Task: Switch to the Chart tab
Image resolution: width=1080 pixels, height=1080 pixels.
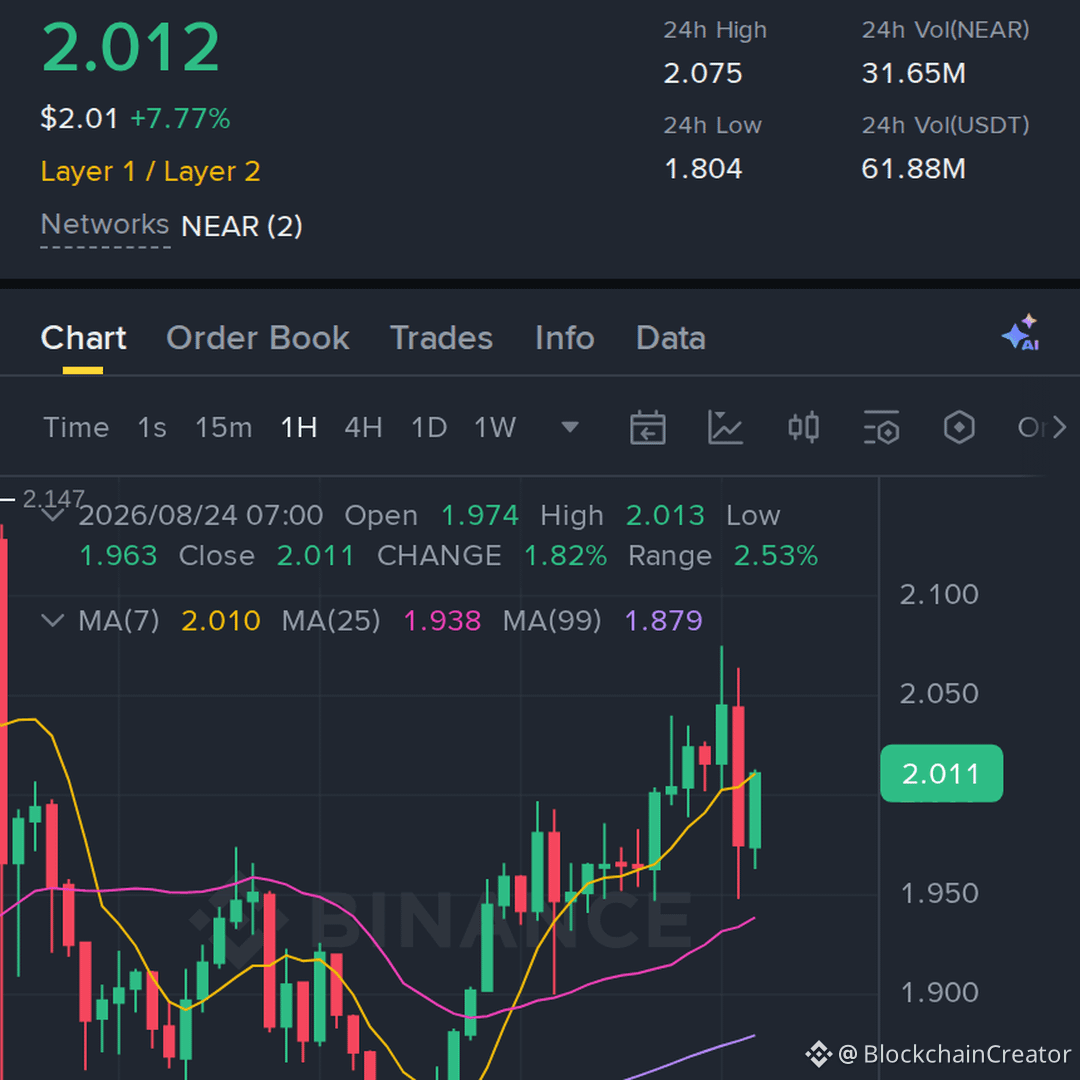Action: (x=83, y=338)
